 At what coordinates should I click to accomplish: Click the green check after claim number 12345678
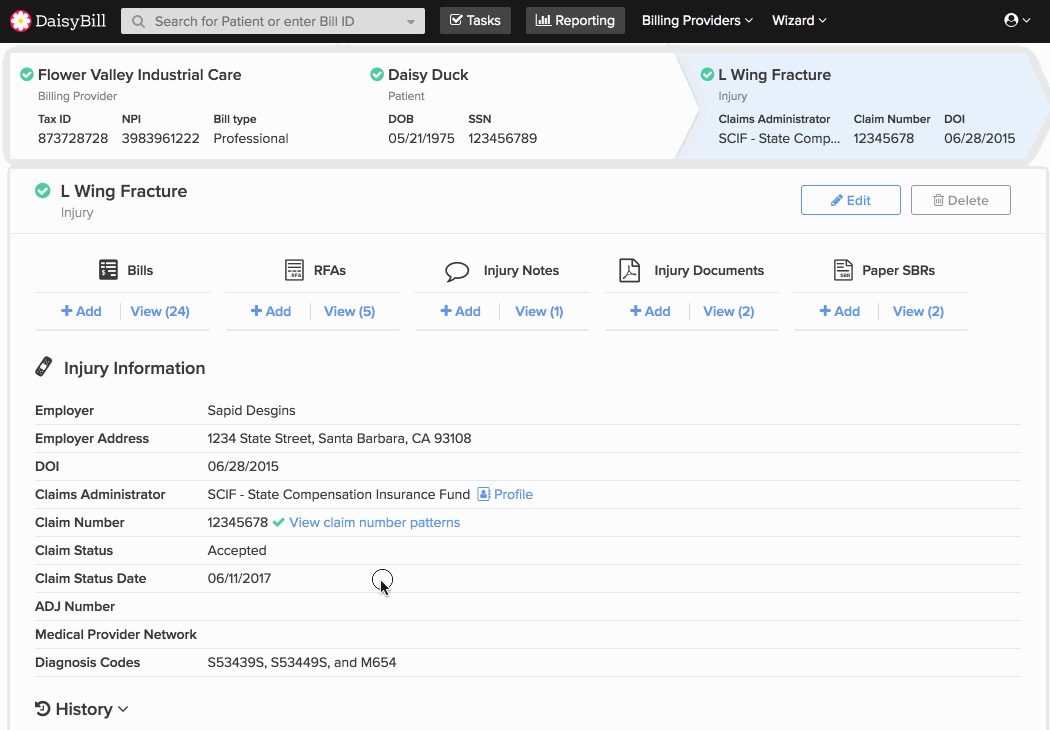tap(279, 522)
